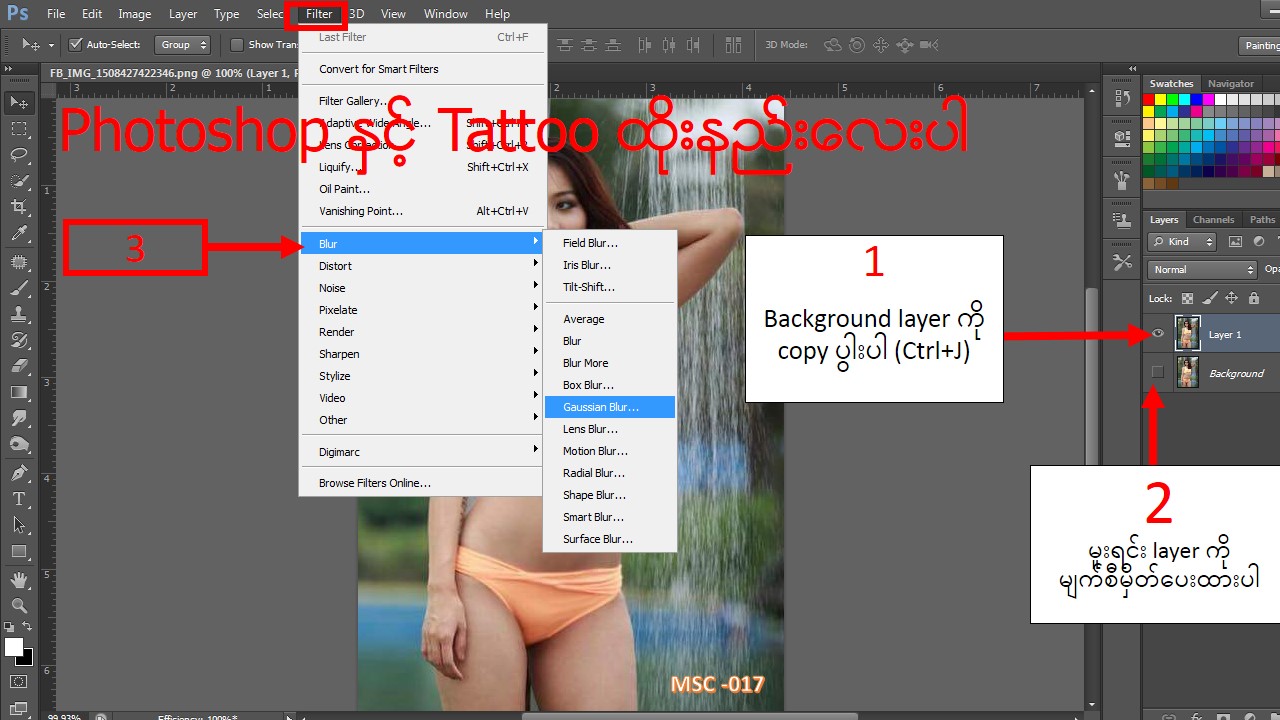Viewport: 1280px width, 720px height.
Task: Click the Lock transparent pixels icon
Action: (1187, 298)
